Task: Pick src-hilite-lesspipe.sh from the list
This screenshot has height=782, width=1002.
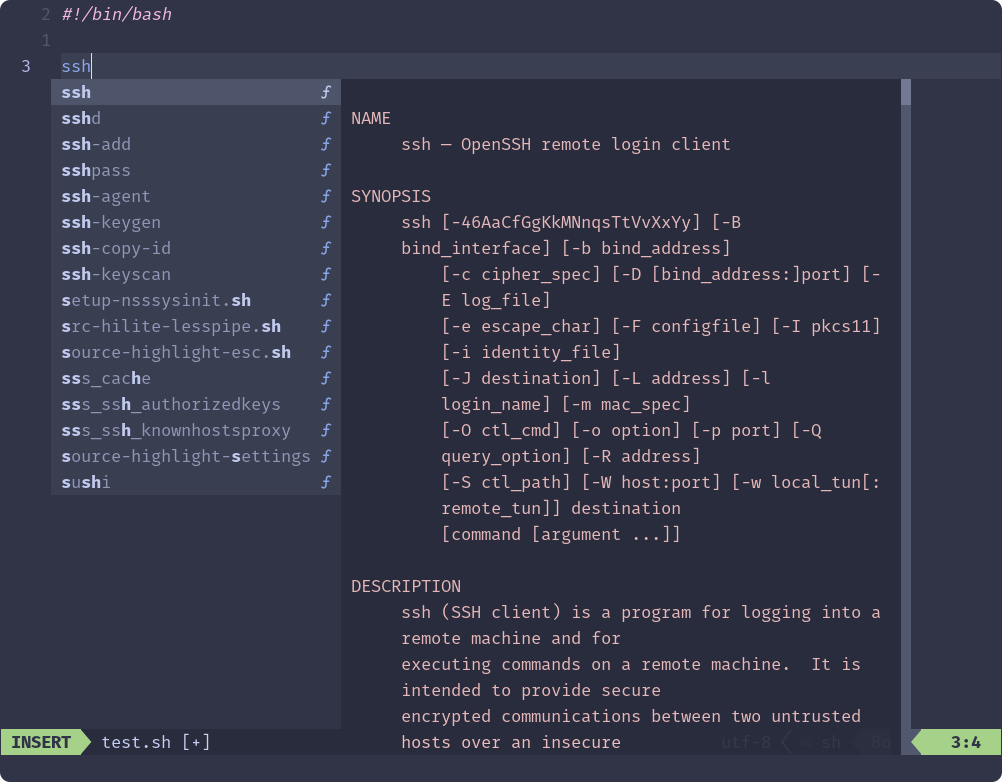Action: (x=196, y=326)
